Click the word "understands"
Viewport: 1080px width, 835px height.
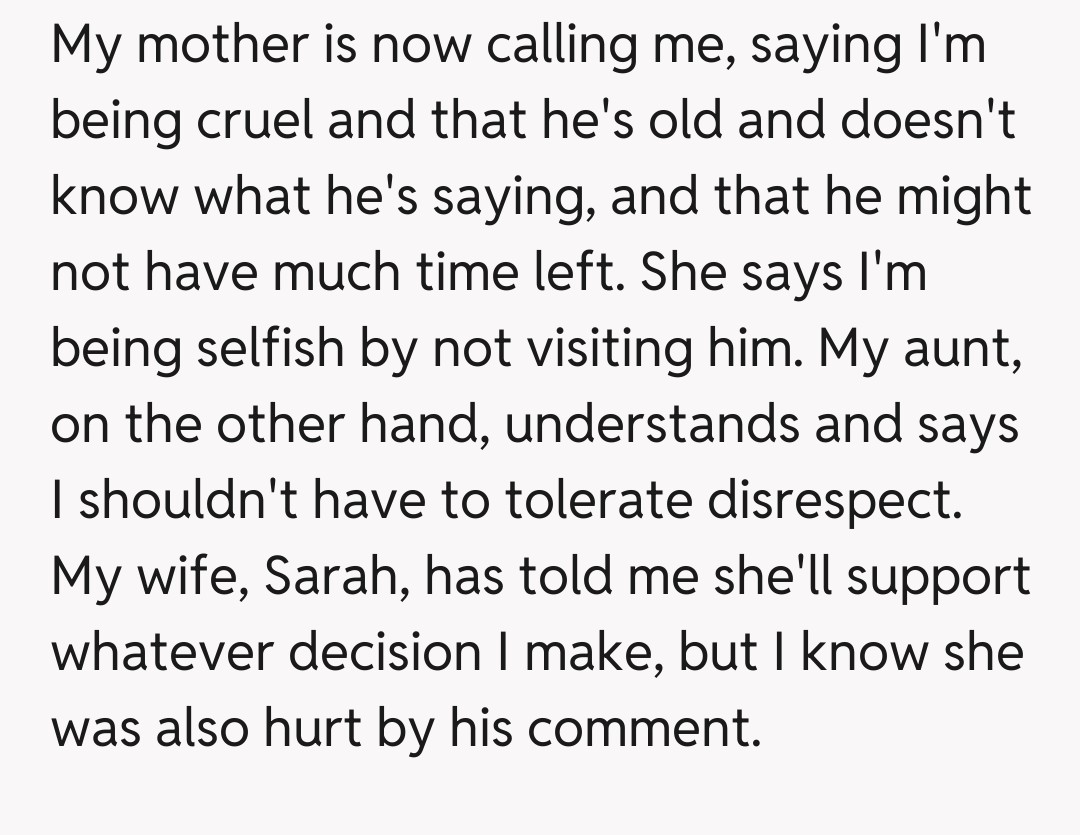[x=653, y=425]
